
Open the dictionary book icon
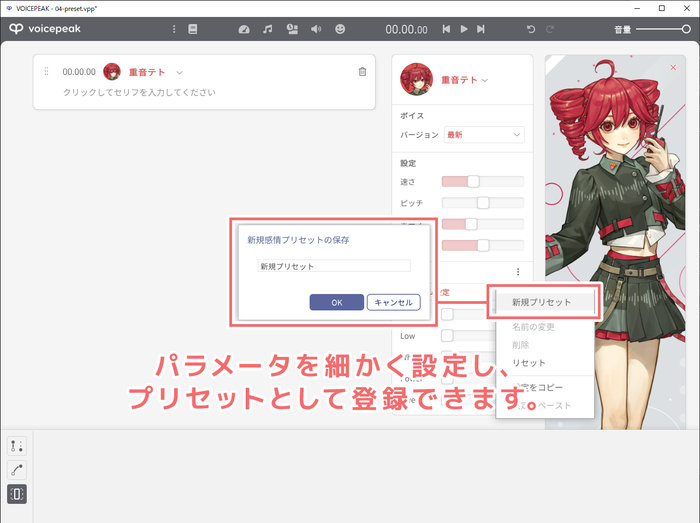(x=192, y=29)
